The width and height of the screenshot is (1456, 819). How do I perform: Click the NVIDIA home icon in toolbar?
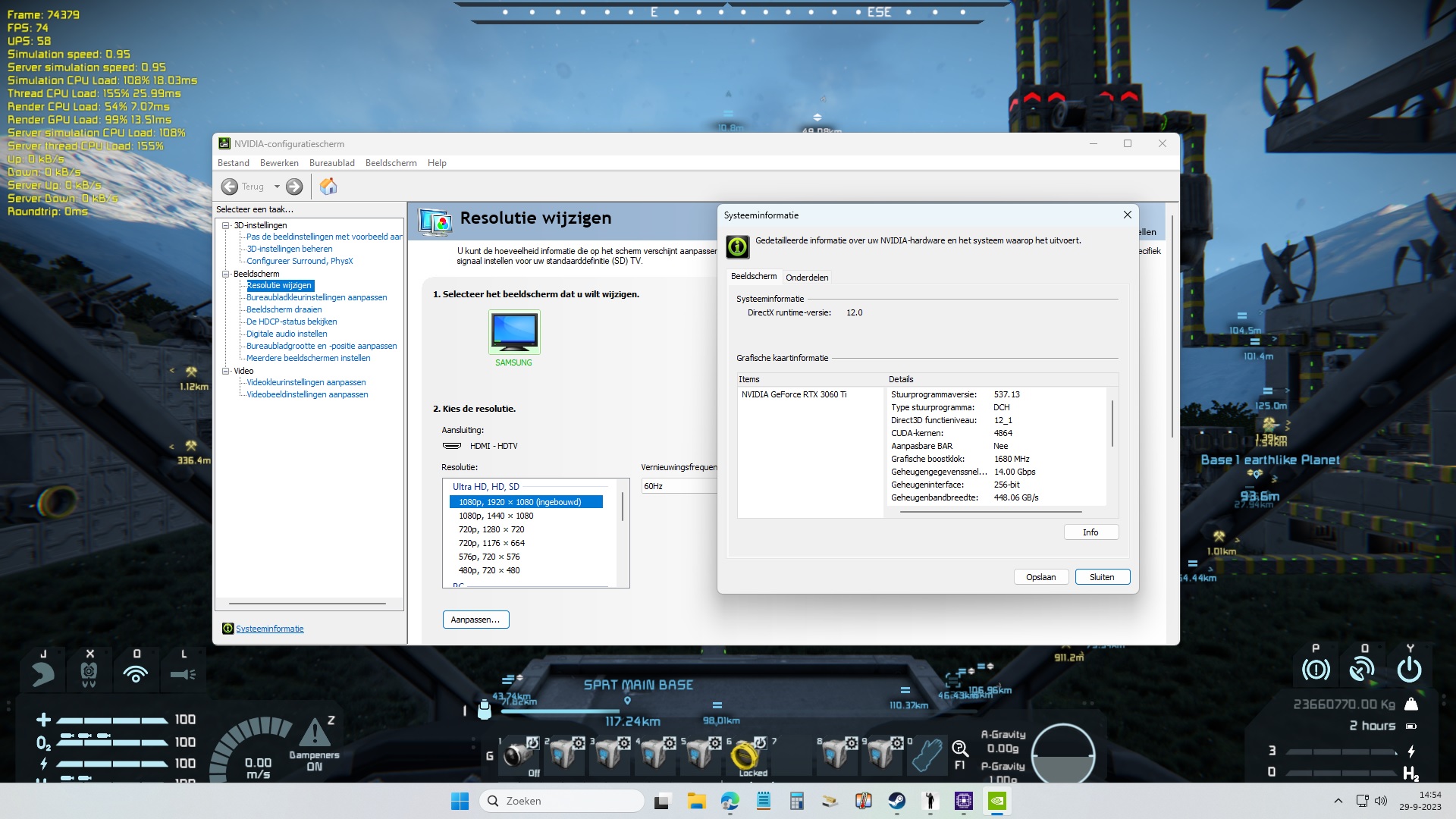[328, 187]
